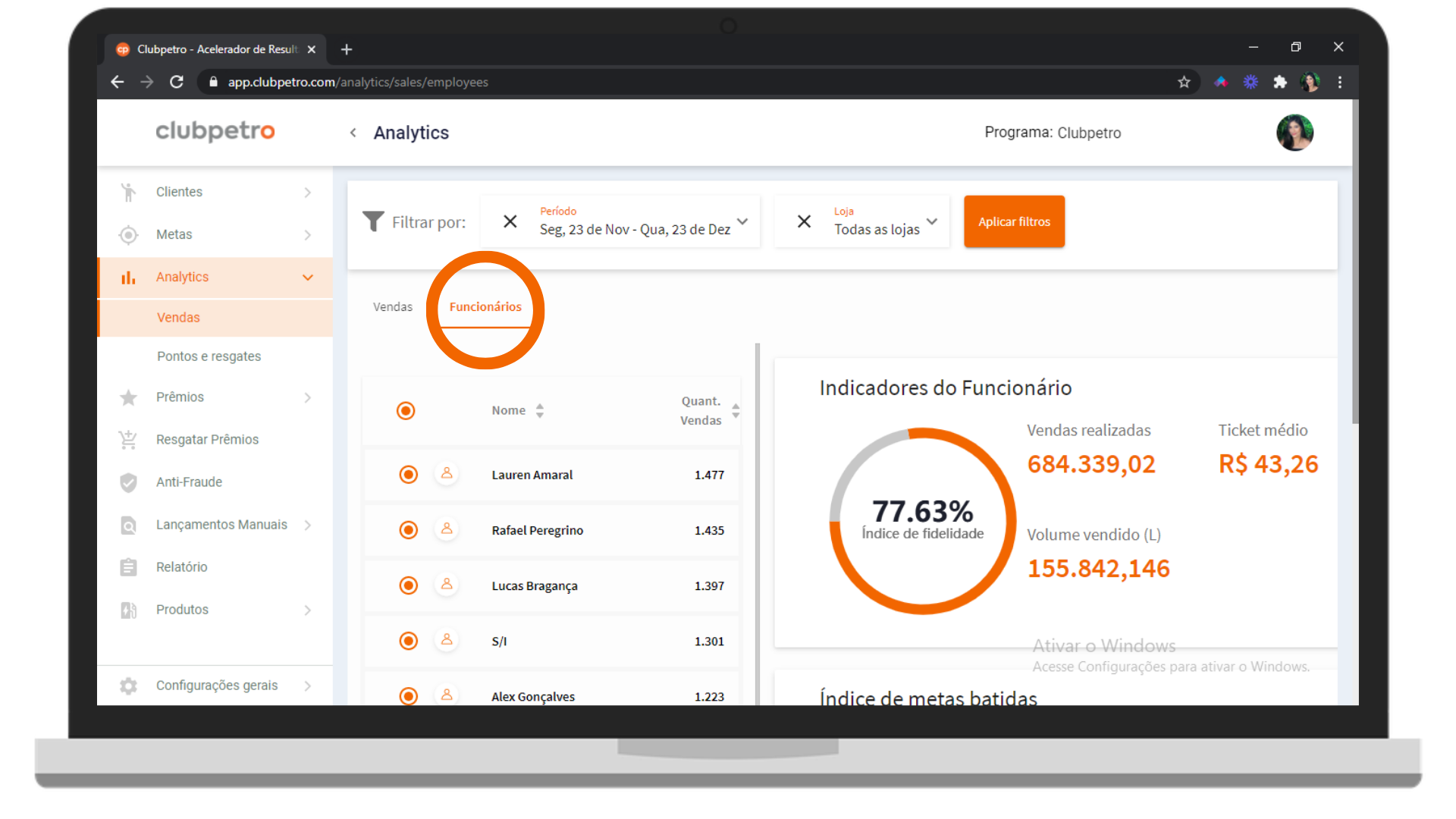Click the Anti-Fraude shield icon
1456x819 pixels.
[x=128, y=482]
